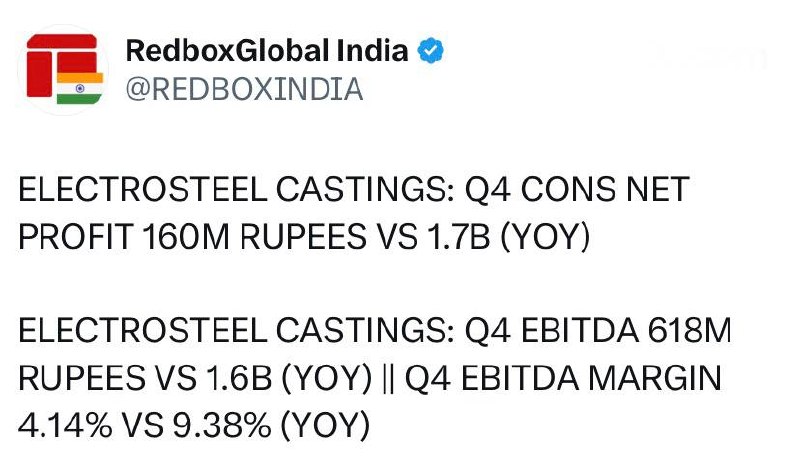
Task: Click the || separator in the tweet
Action: click(x=388, y=379)
